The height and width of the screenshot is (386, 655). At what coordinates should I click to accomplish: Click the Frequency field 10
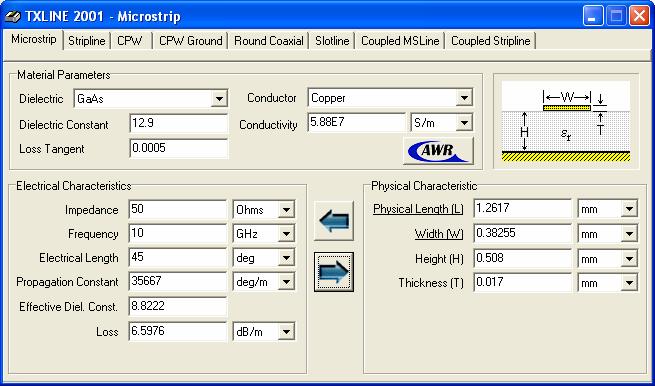pyautogui.click(x=178, y=234)
